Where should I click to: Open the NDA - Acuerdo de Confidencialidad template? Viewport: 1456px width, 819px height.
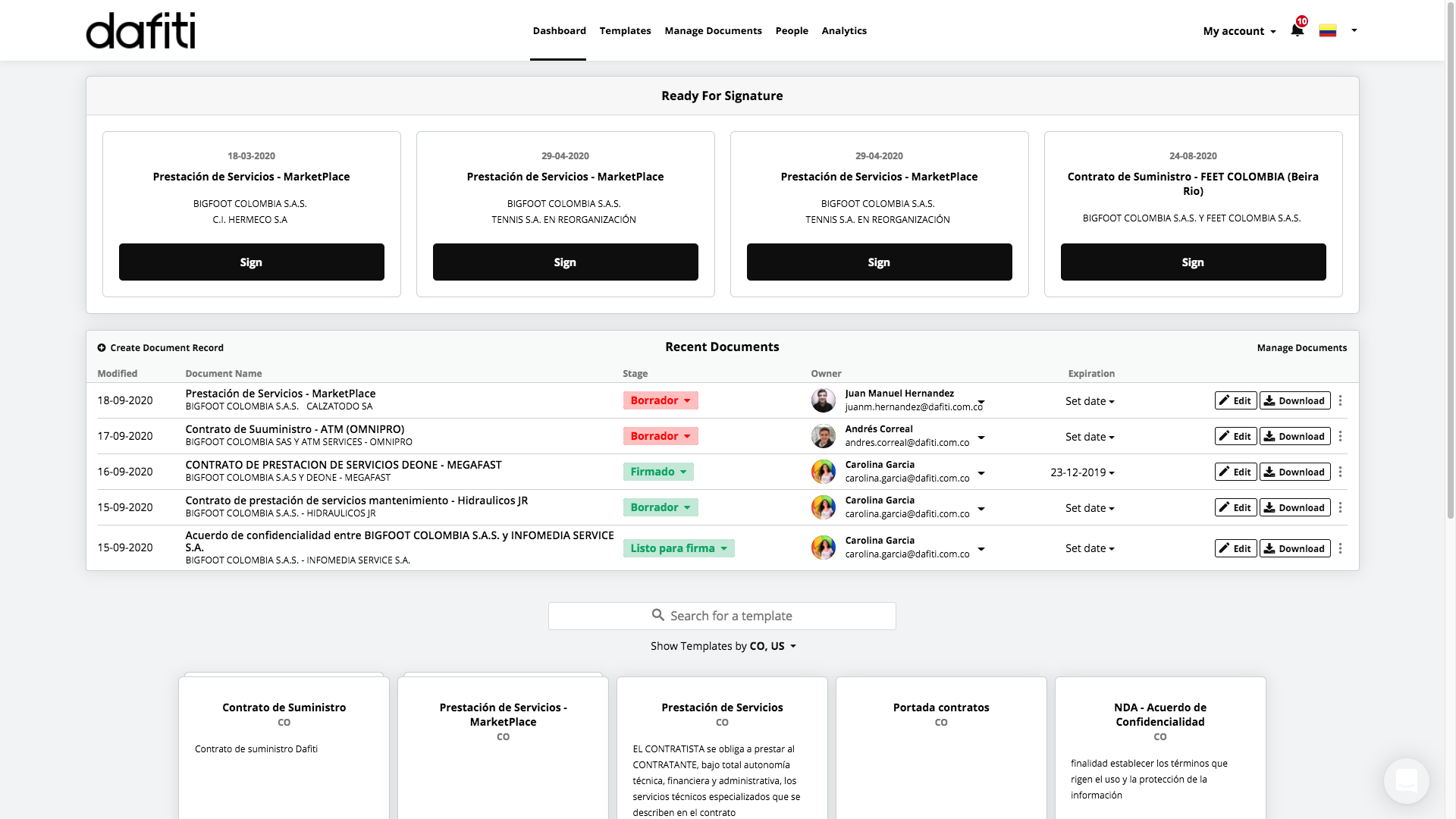(x=1160, y=747)
